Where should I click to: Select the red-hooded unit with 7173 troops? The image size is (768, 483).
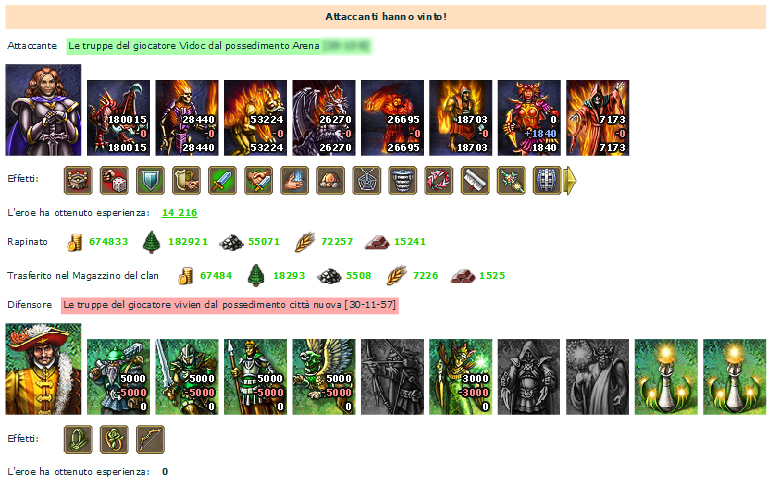598,118
